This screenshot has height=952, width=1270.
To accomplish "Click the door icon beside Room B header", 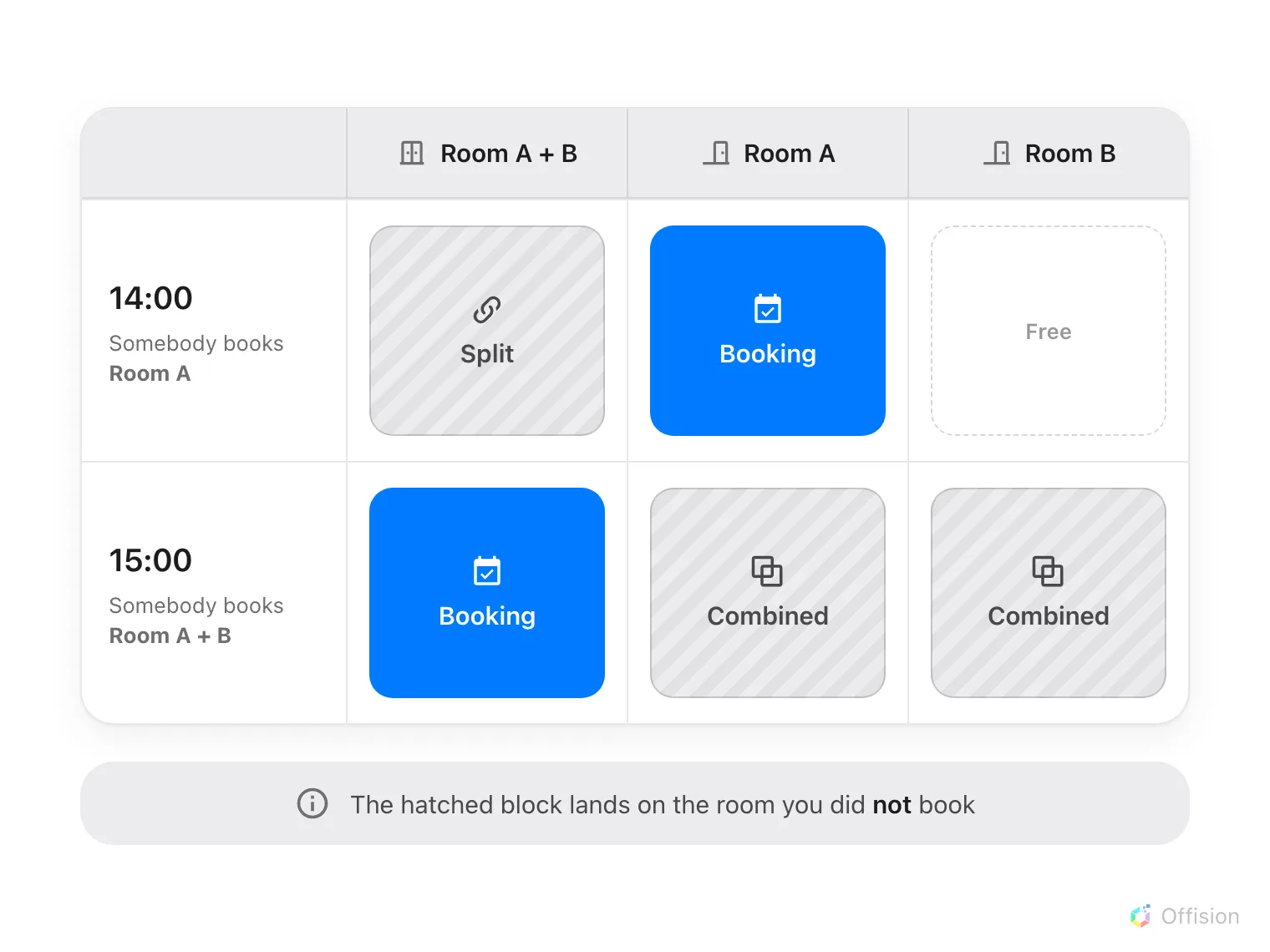I will [997, 153].
